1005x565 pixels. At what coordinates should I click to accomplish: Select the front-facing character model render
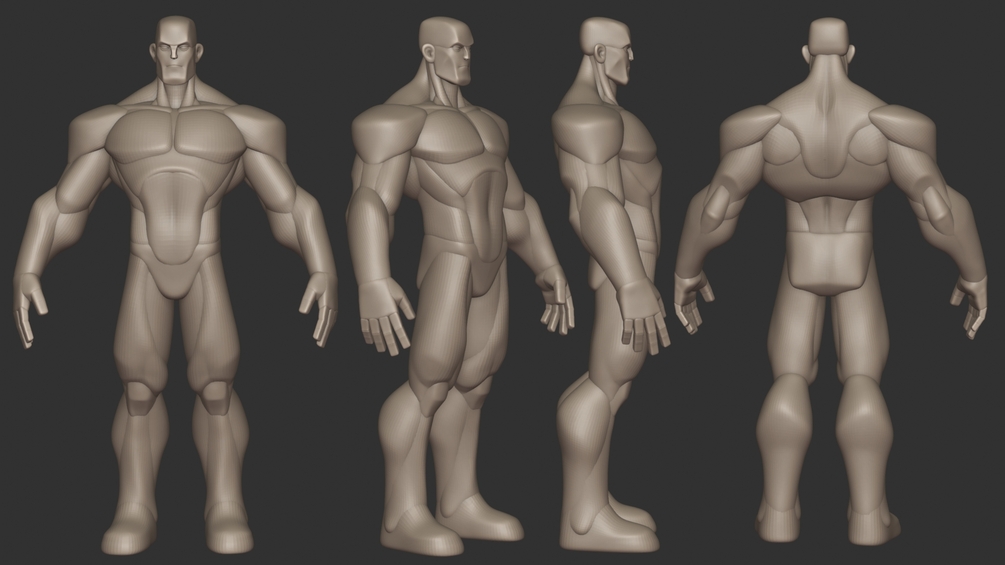[174, 286]
